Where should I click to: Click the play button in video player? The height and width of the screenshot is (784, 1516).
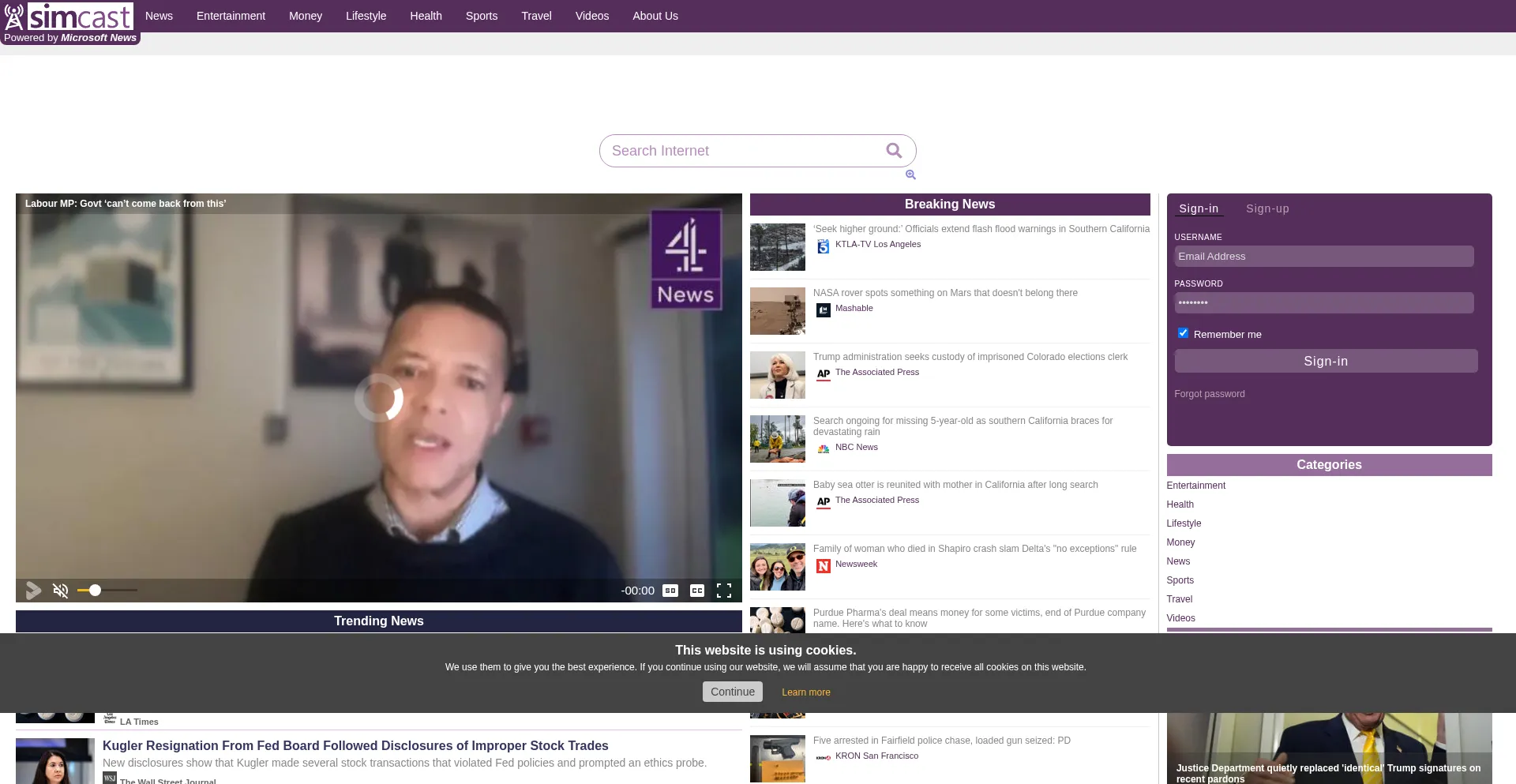click(x=33, y=590)
